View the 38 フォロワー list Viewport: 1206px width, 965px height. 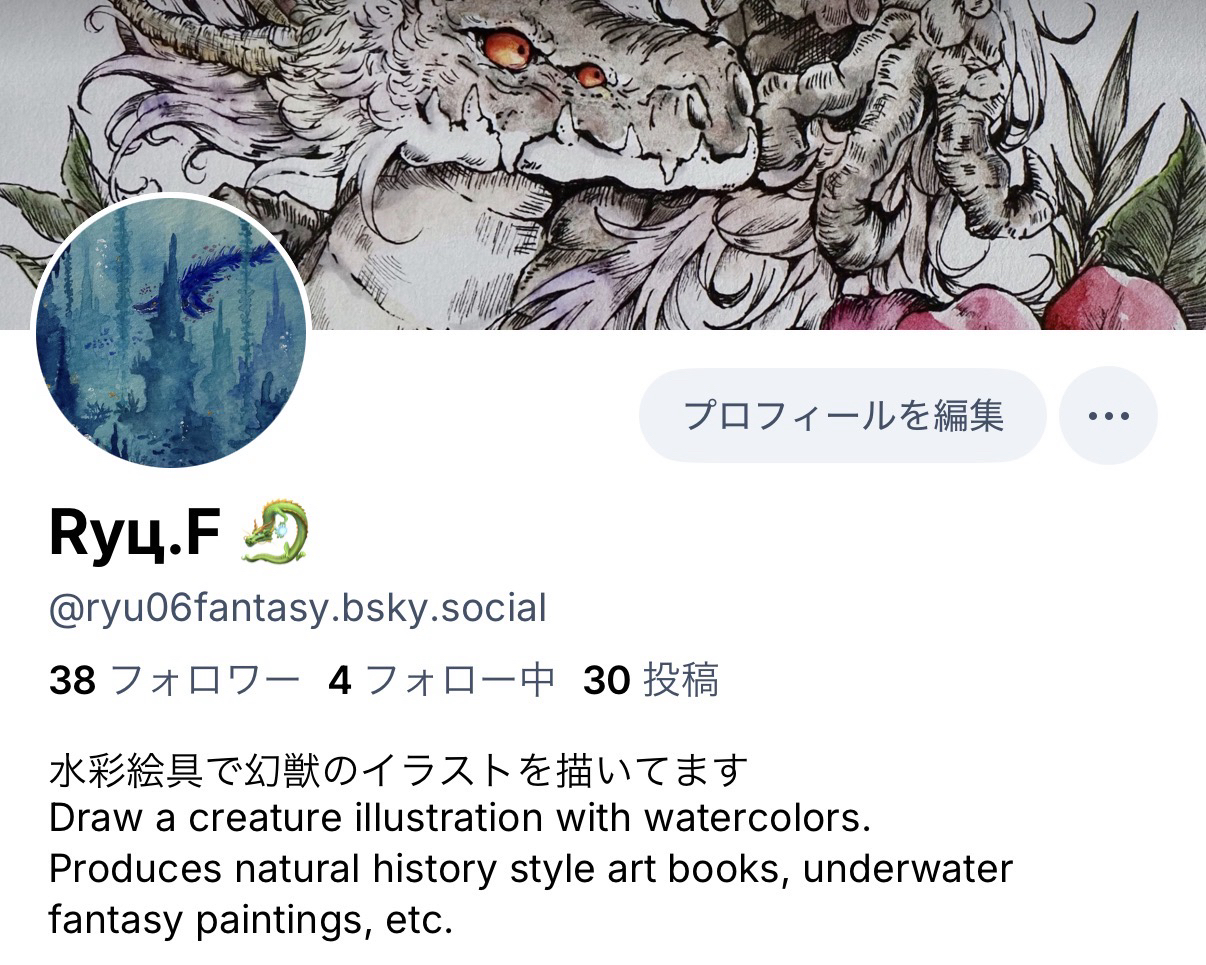pos(174,681)
